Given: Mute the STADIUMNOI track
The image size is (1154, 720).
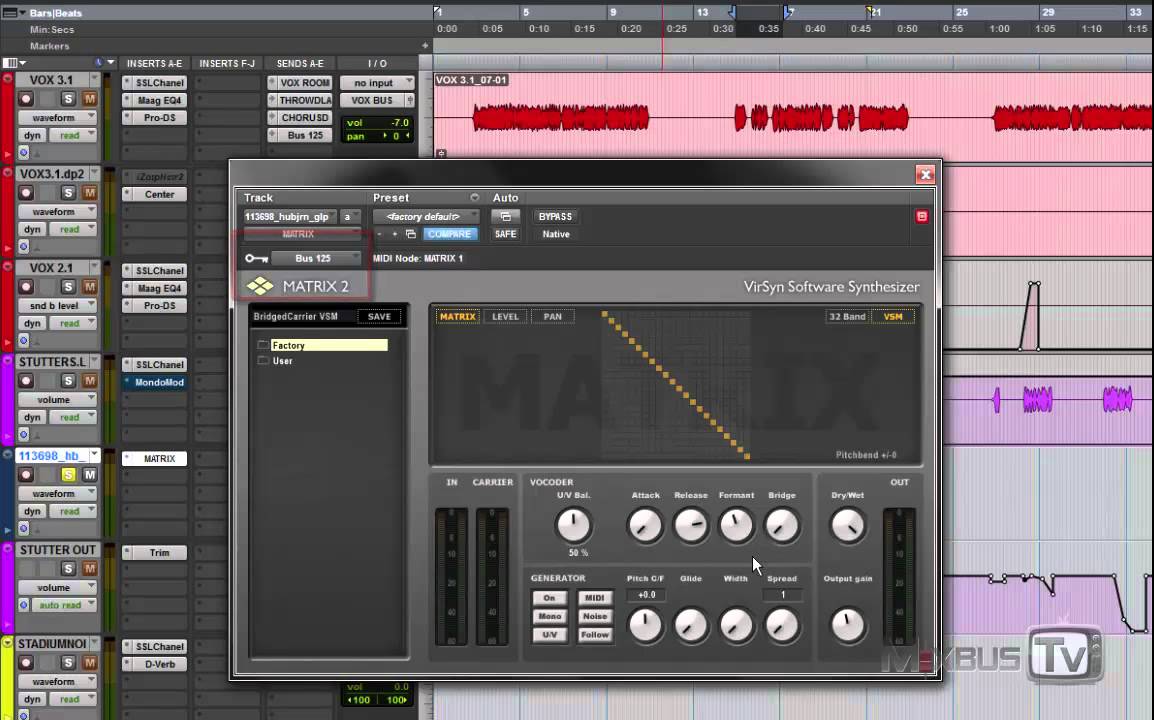Looking at the screenshot, I should click(x=90, y=663).
